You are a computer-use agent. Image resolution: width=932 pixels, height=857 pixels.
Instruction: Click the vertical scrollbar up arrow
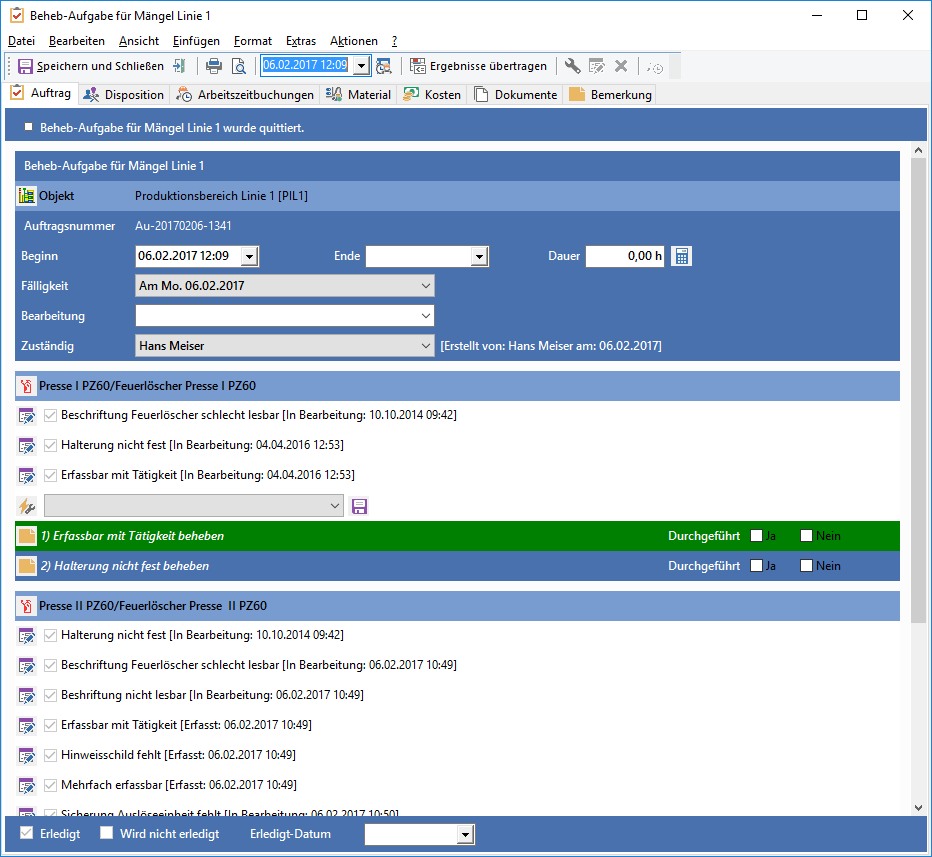click(918, 150)
